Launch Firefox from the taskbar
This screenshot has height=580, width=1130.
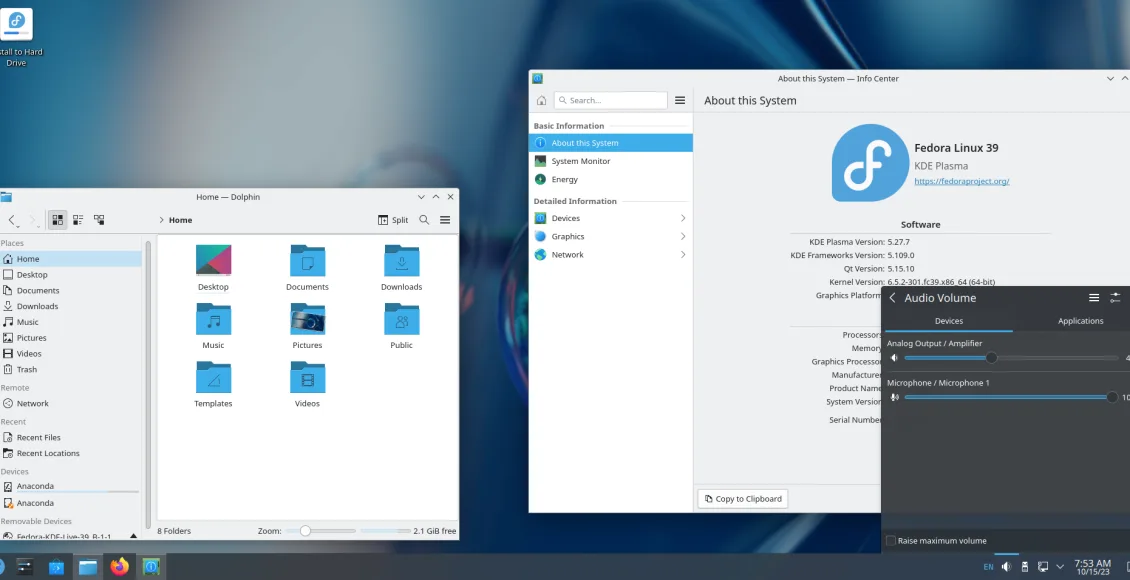119,567
